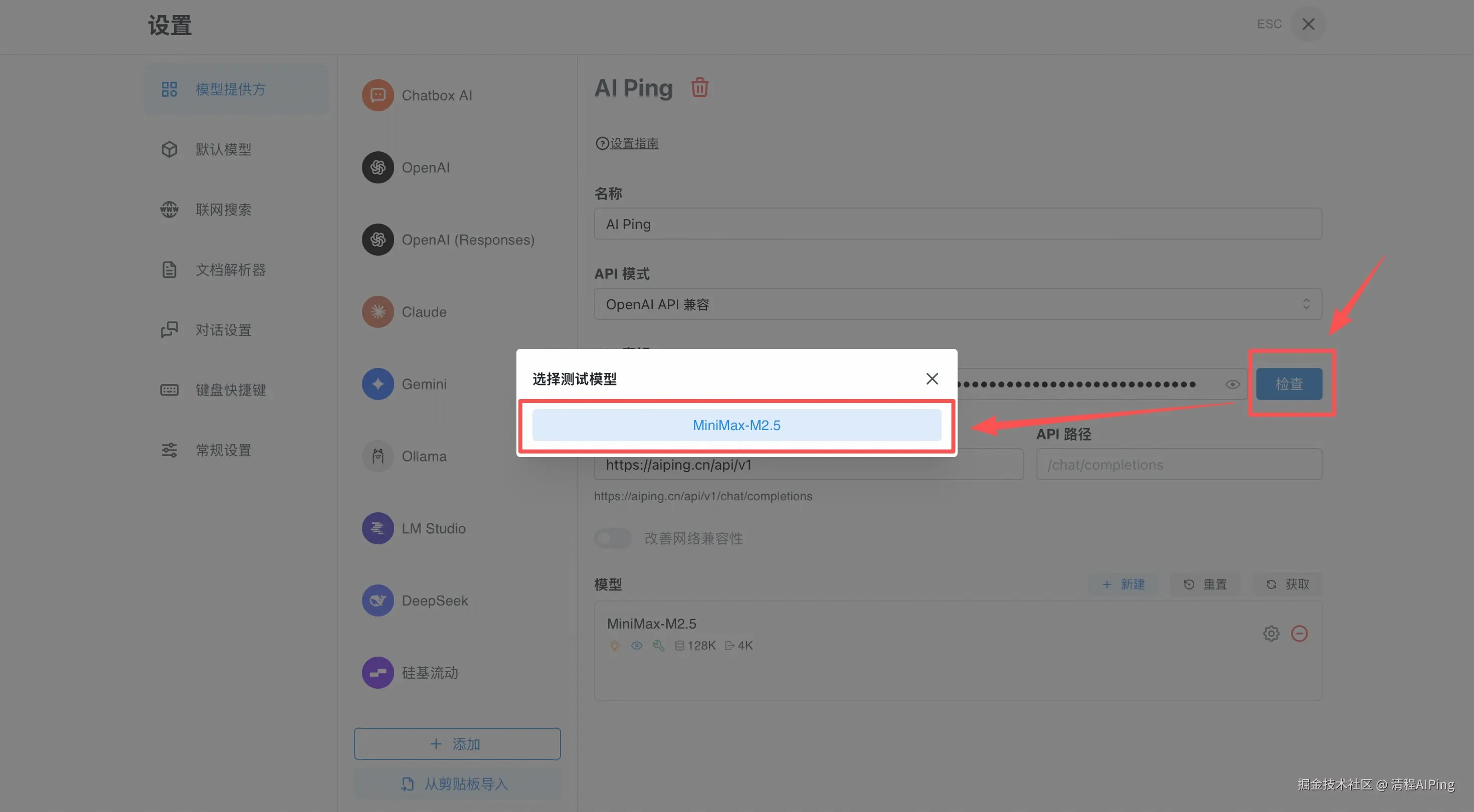Viewport: 1474px width, 812px height.
Task: Show API key with the eye icon
Action: tap(1232, 384)
